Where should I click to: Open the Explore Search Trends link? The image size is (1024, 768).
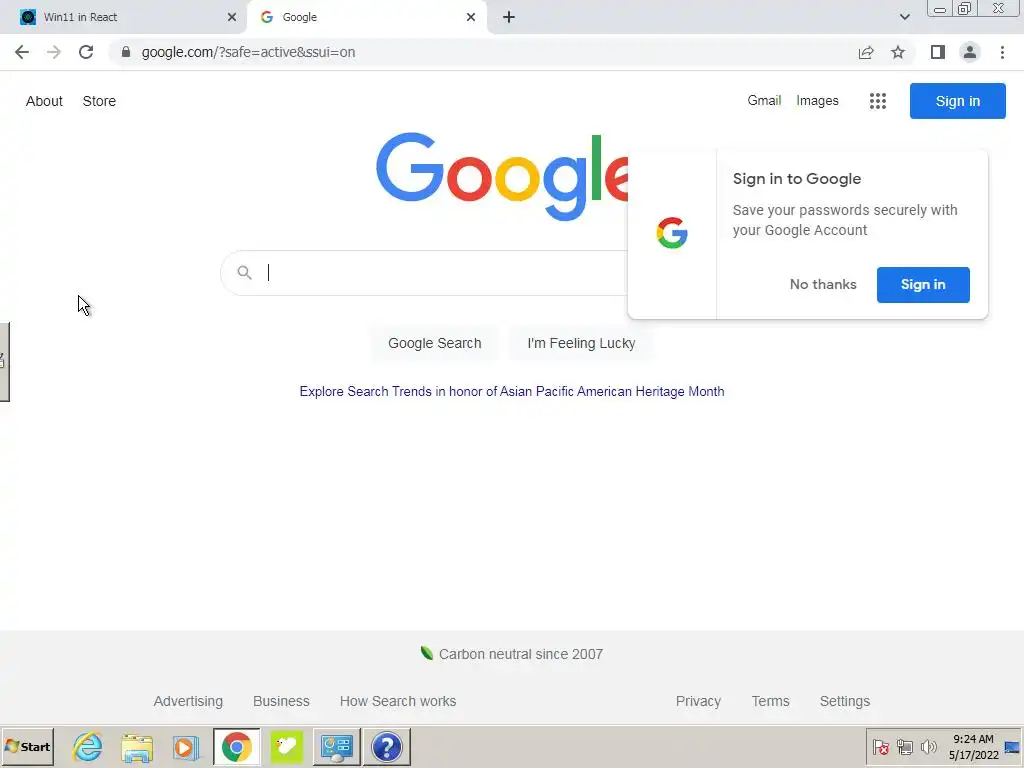coord(512,391)
